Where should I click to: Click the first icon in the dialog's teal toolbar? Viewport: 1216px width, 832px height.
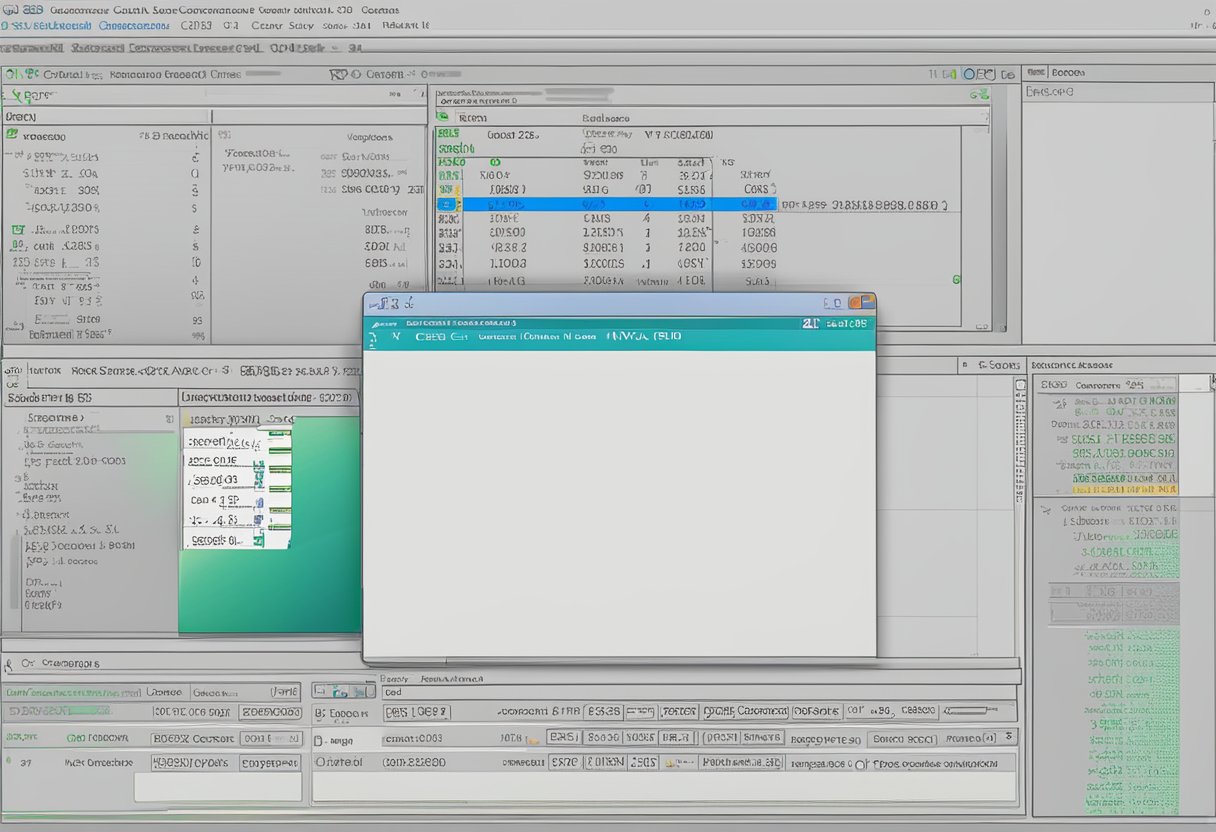click(x=373, y=338)
